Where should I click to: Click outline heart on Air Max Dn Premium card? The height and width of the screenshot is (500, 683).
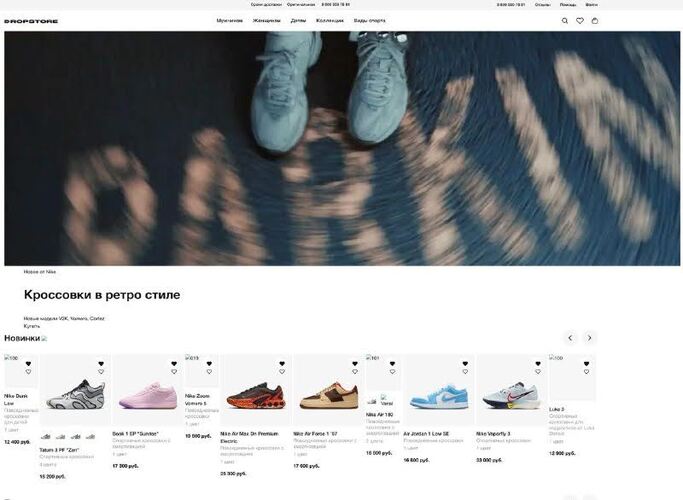(x=282, y=372)
